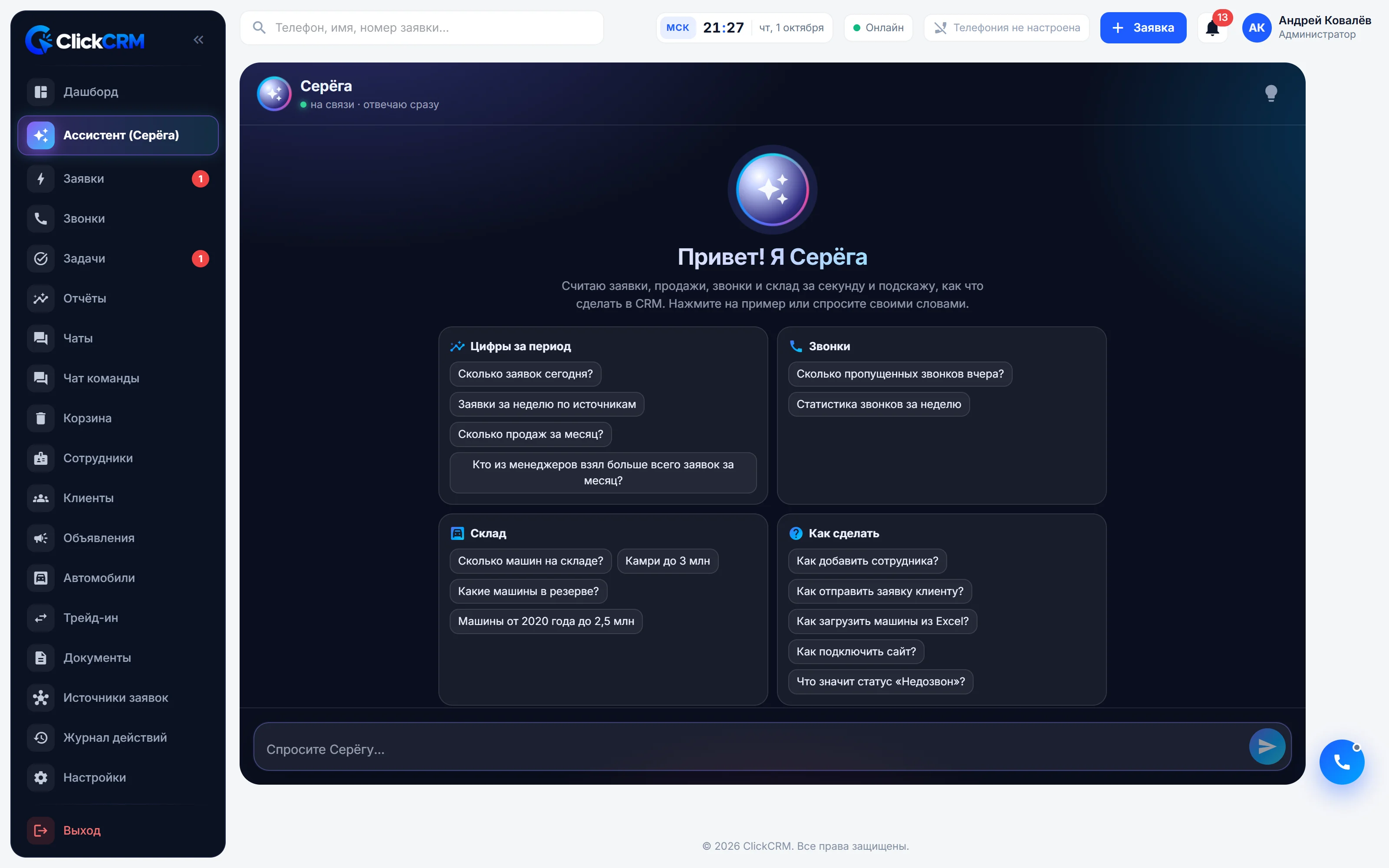Screen dimensions: 1389x868
Task: Open the Андрей Ковалёв profile menu
Action: (1307, 27)
